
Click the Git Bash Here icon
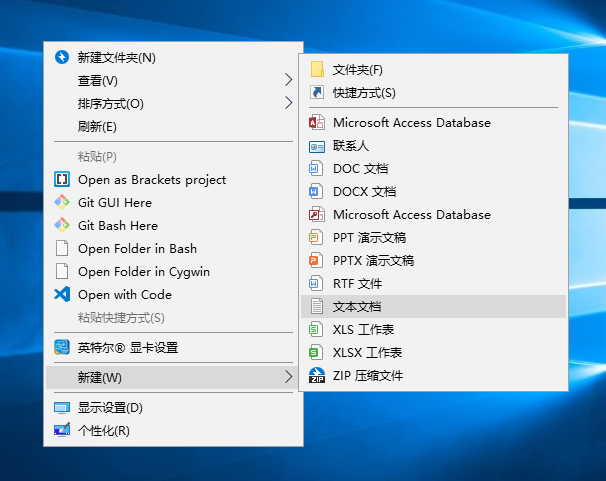tap(62, 226)
